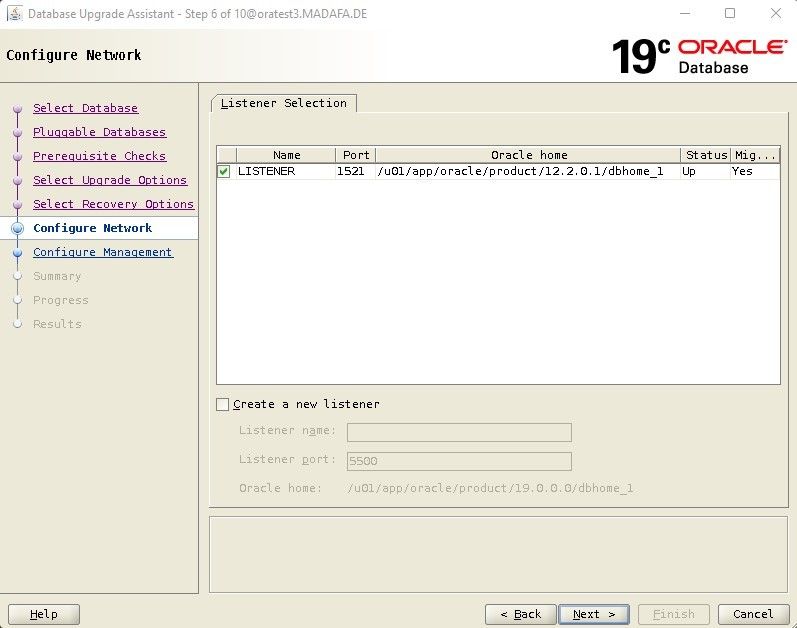This screenshot has height=628, width=797.
Task: Click the greyed Results step
Action: click(57, 324)
